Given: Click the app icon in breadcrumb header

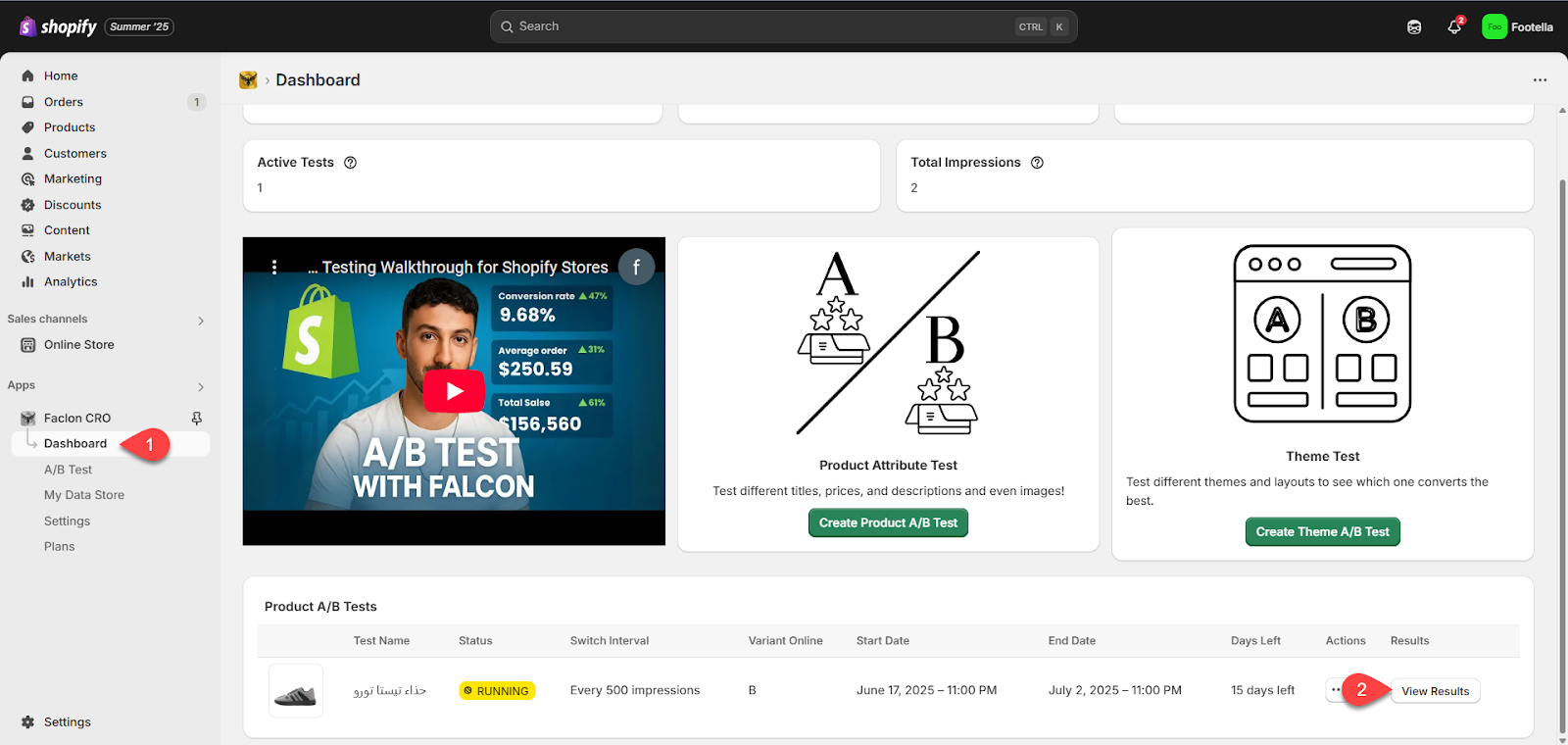Looking at the screenshot, I should [248, 80].
